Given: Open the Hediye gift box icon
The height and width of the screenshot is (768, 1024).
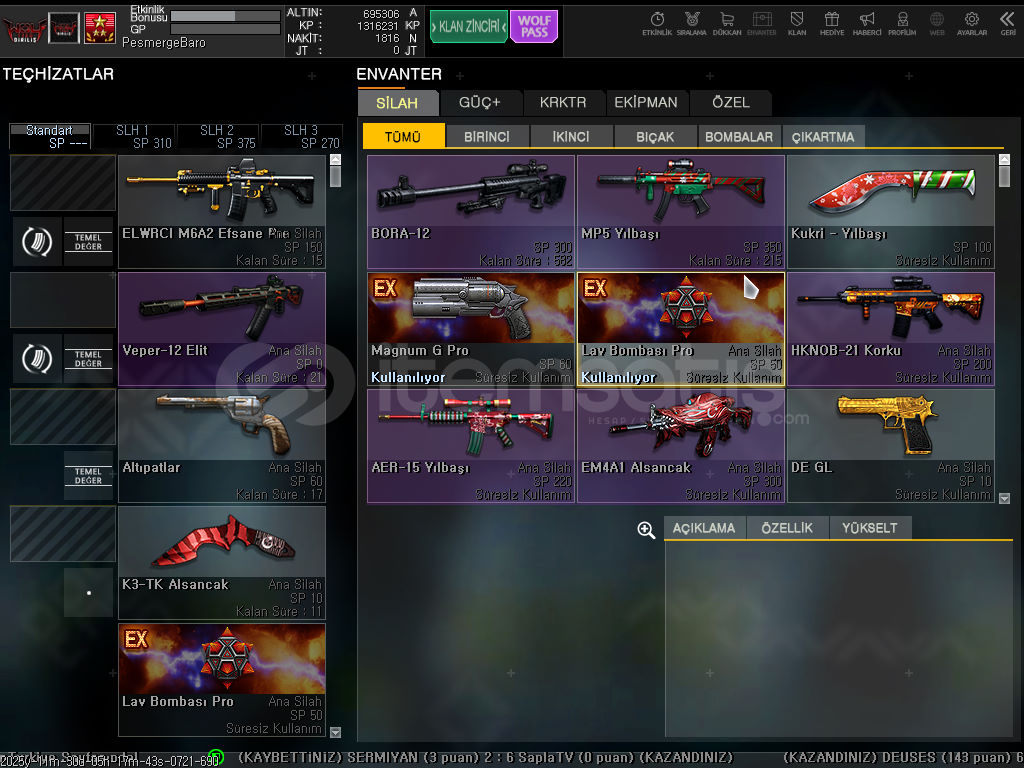Looking at the screenshot, I should point(831,23).
